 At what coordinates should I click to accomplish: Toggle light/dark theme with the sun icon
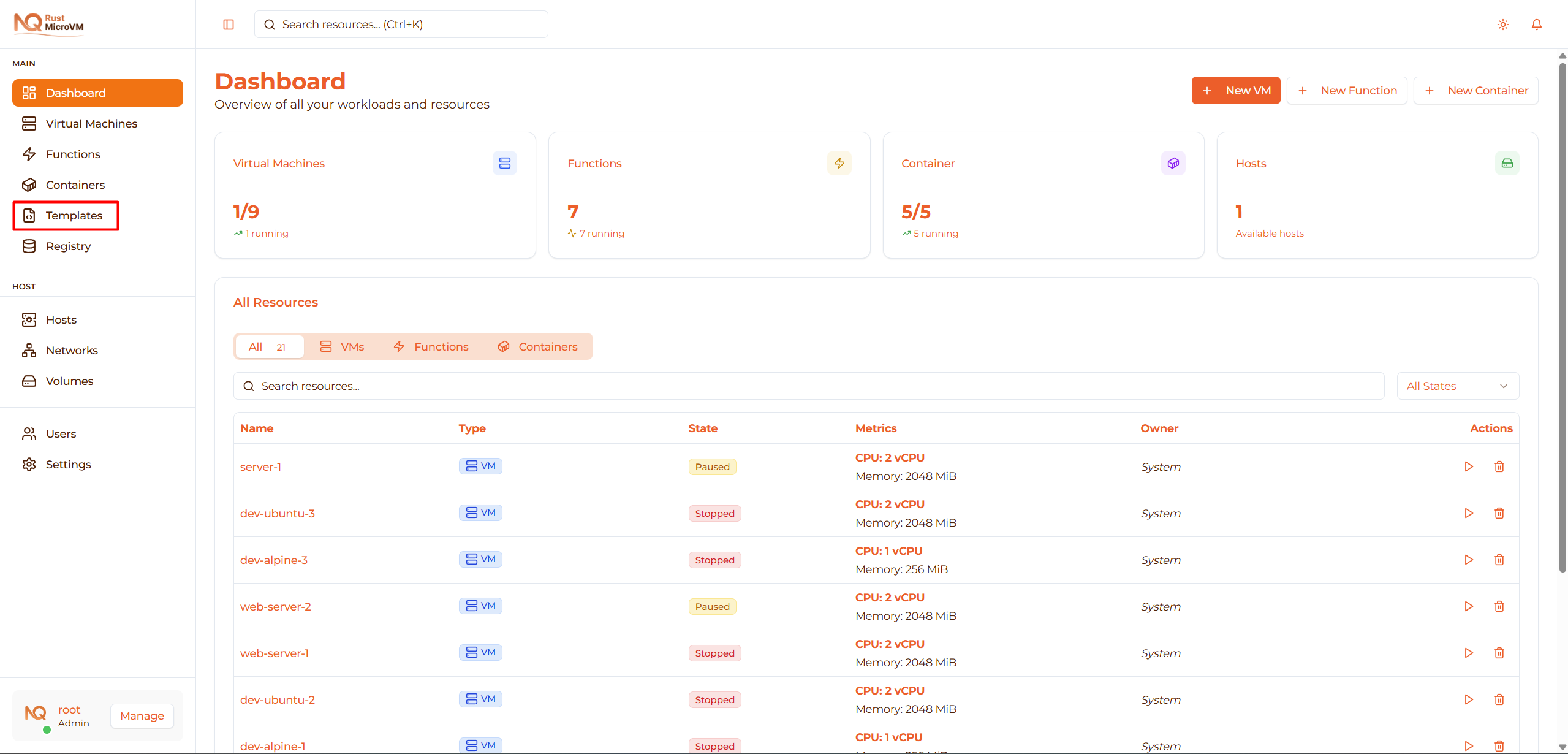tap(1502, 24)
